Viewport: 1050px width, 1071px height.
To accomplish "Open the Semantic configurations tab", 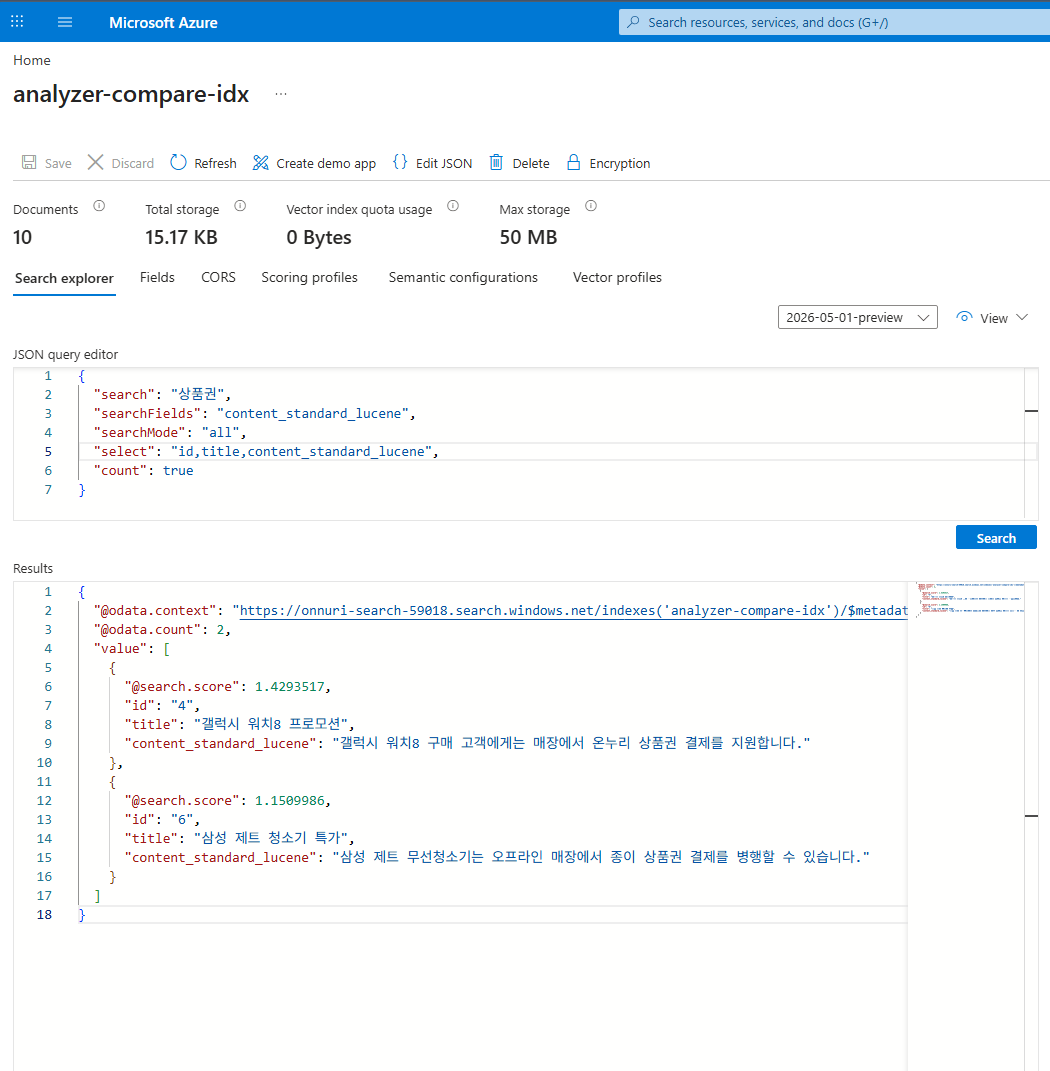I will (463, 277).
